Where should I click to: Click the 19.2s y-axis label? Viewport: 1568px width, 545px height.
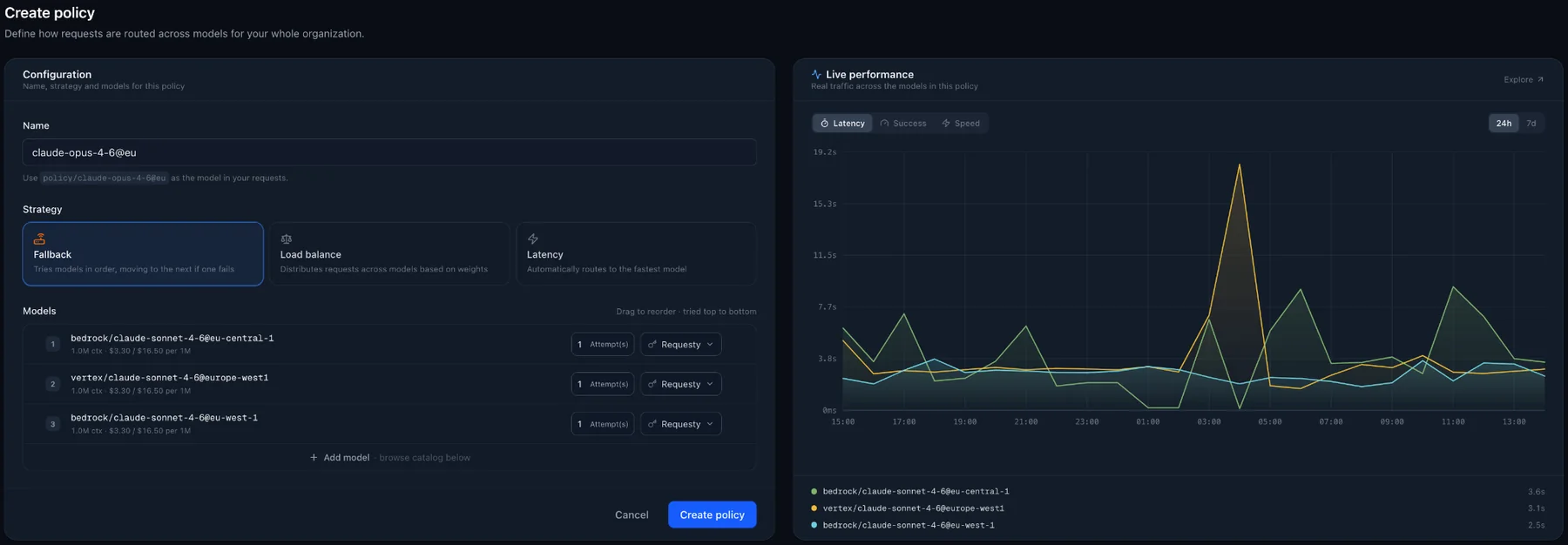coord(824,152)
